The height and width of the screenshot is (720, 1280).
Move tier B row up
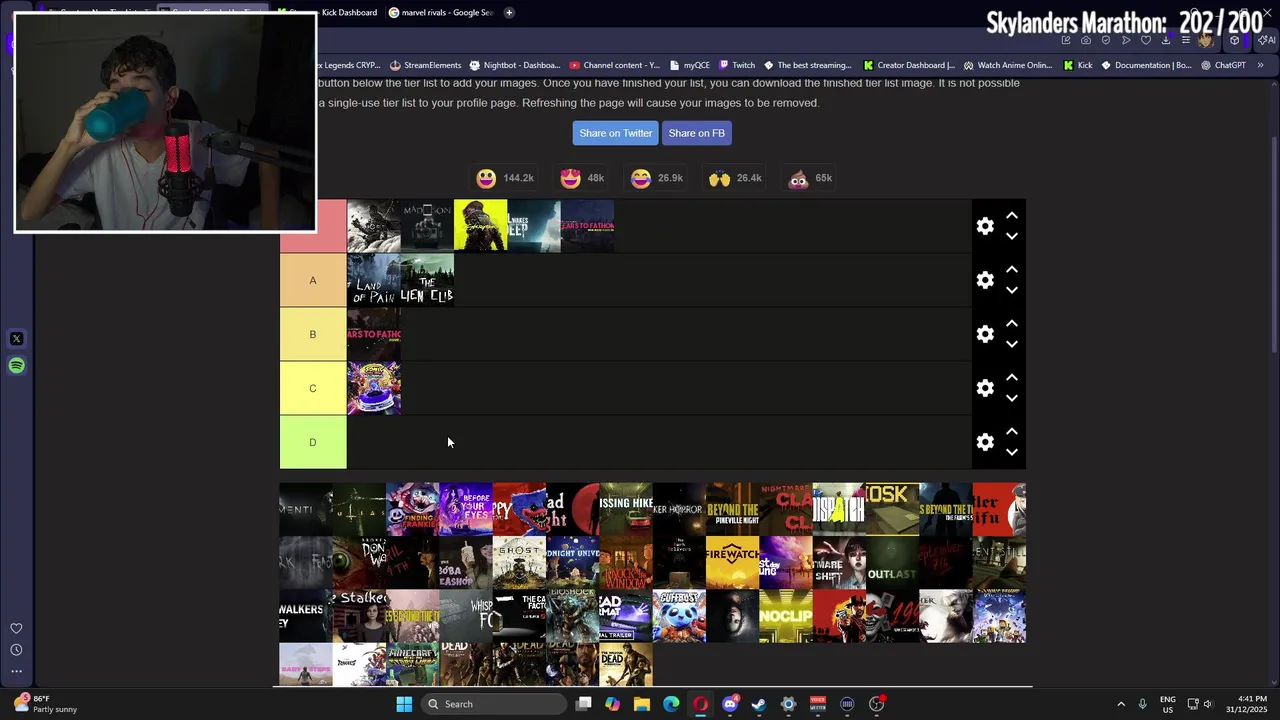[x=1012, y=323]
